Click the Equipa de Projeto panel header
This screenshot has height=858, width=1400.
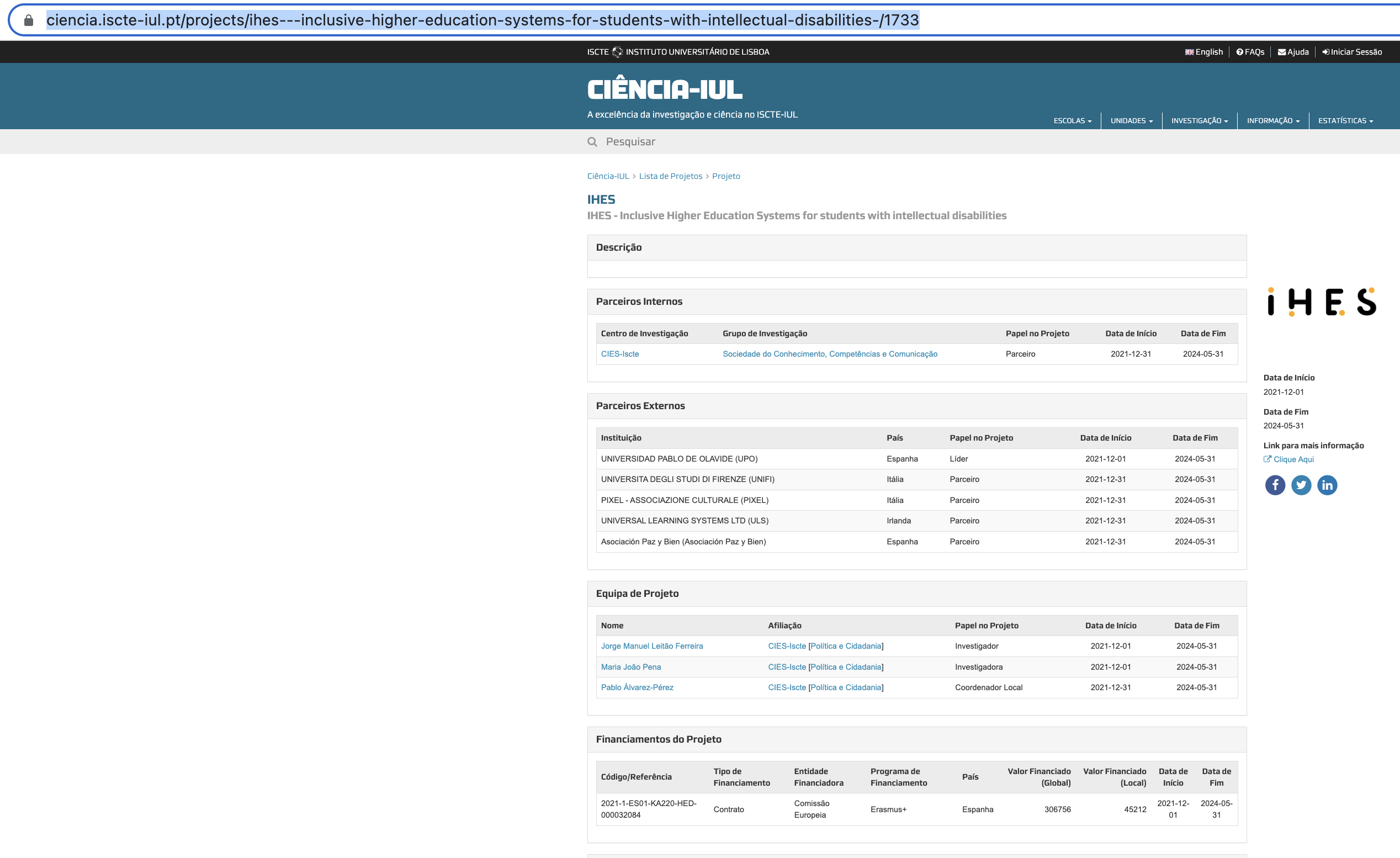(x=916, y=594)
